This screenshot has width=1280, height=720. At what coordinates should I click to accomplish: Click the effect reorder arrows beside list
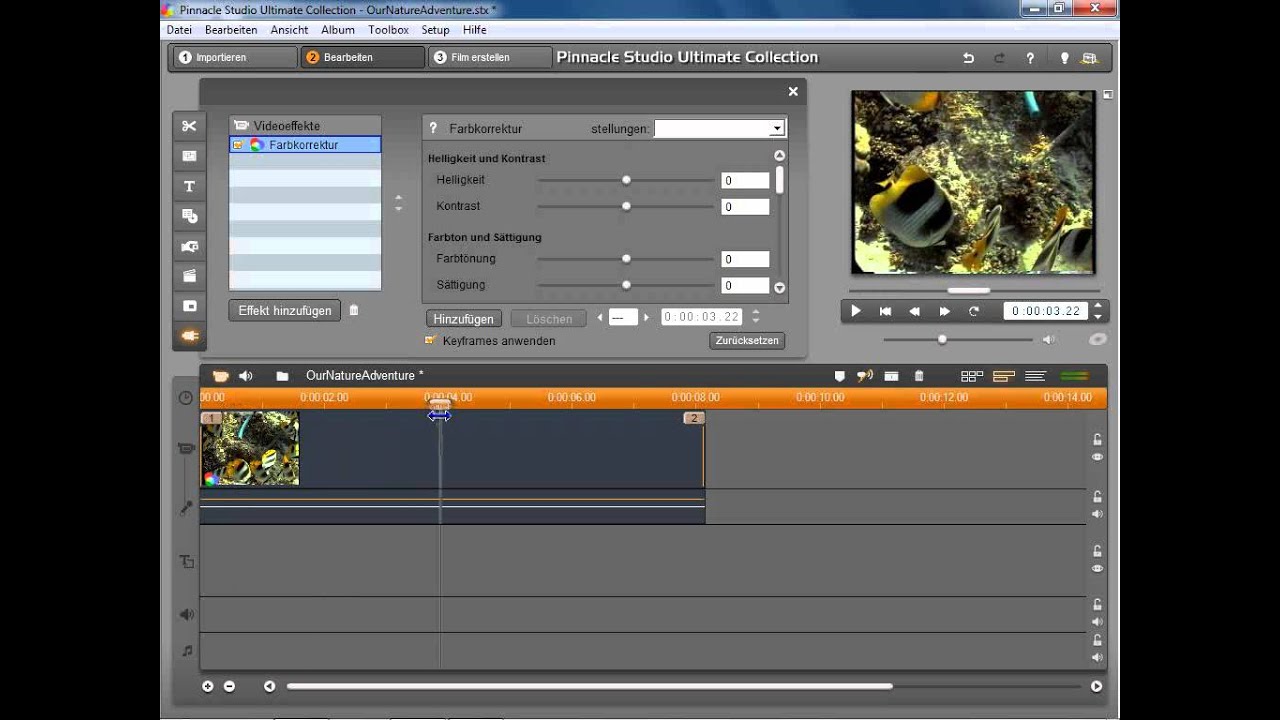click(398, 204)
